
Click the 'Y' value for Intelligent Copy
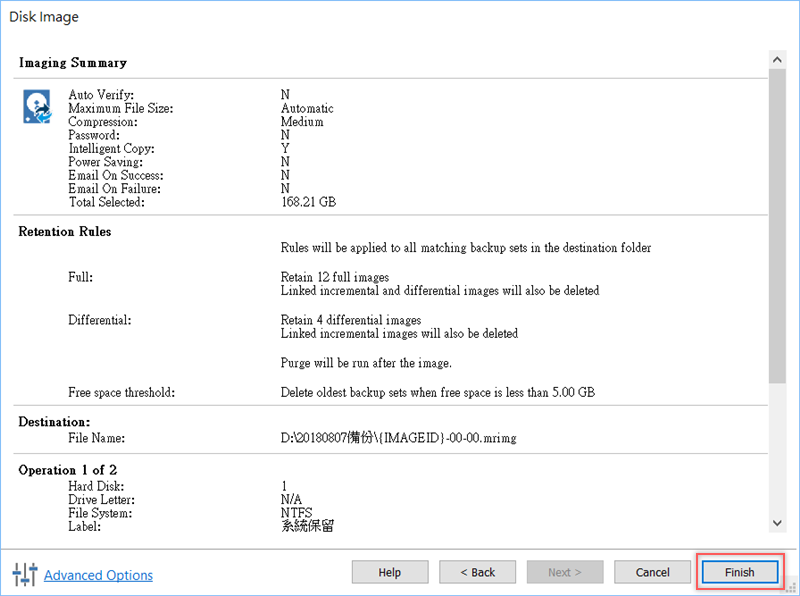click(x=285, y=148)
